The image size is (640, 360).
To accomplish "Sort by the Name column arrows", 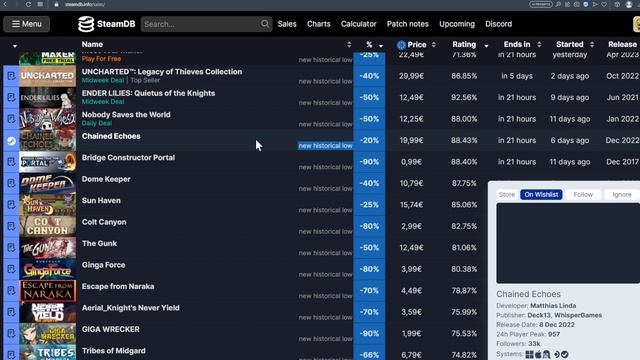I will click(x=349, y=44).
